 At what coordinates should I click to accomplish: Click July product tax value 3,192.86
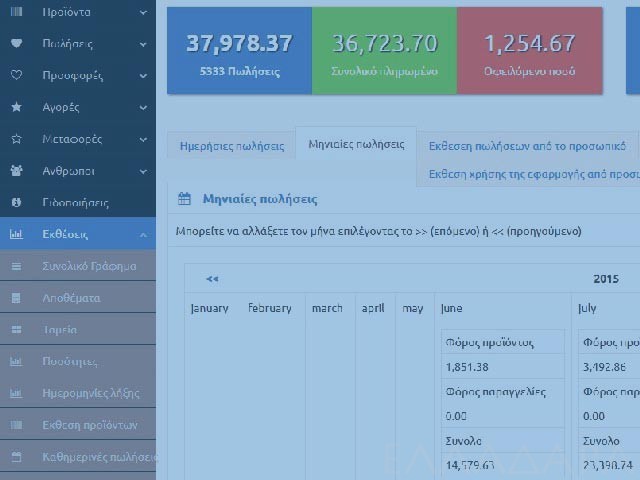tap(604, 367)
